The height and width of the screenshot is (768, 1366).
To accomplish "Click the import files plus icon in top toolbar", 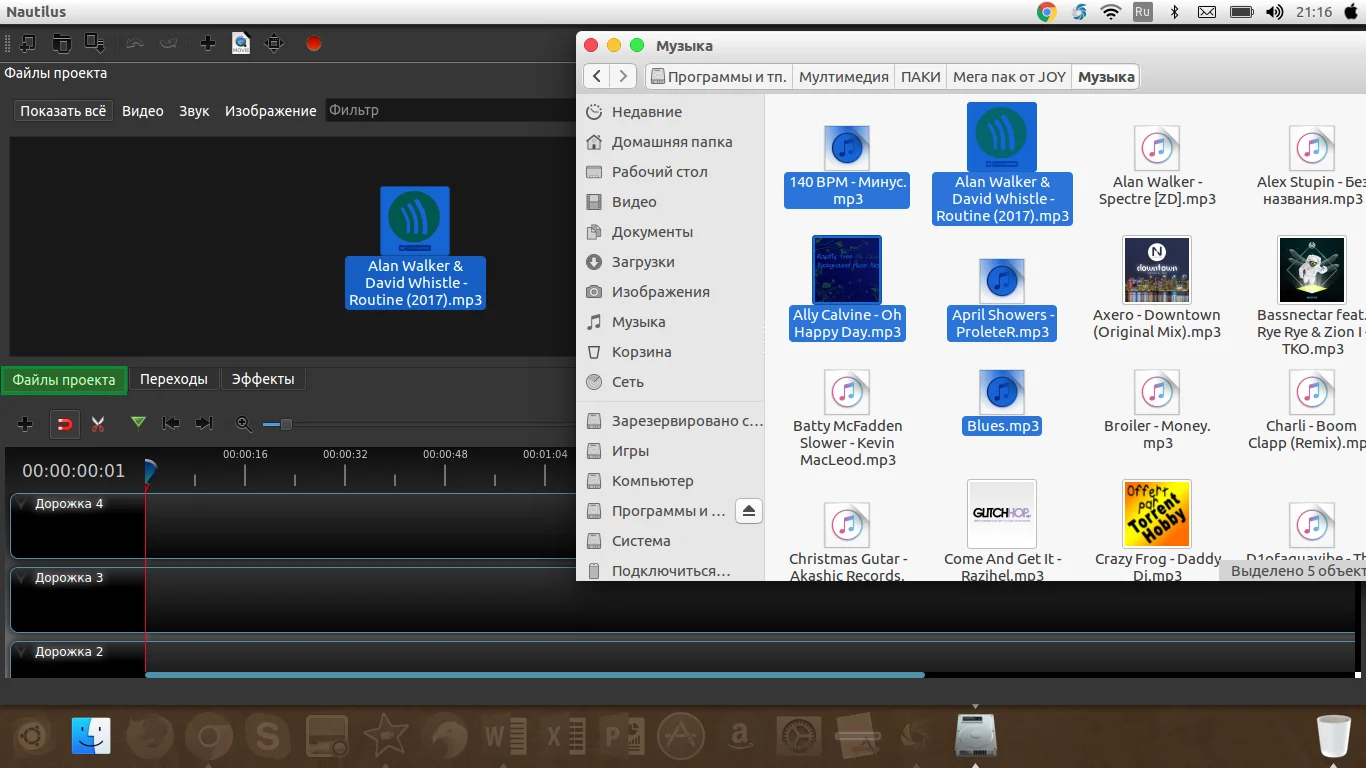I will (x=208, y=43).
